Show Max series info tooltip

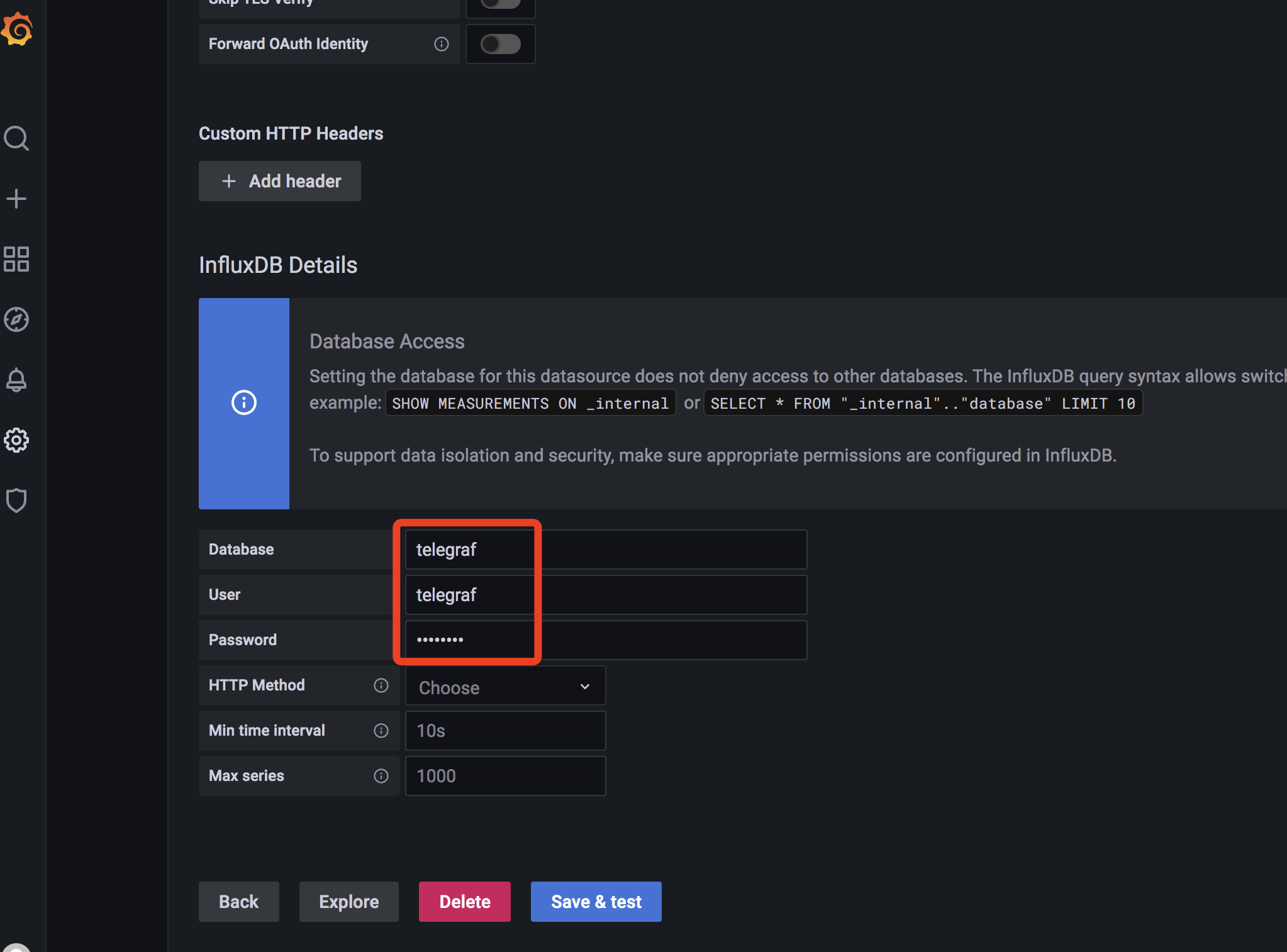[x=381, y=776]
